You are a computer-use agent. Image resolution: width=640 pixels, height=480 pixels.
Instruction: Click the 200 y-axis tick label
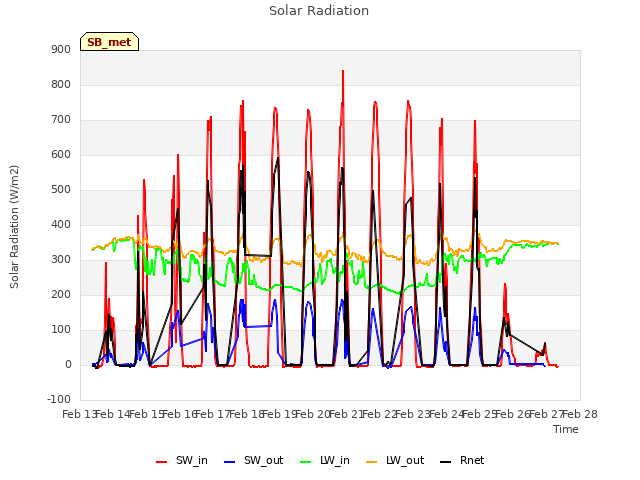click(61, 294)
